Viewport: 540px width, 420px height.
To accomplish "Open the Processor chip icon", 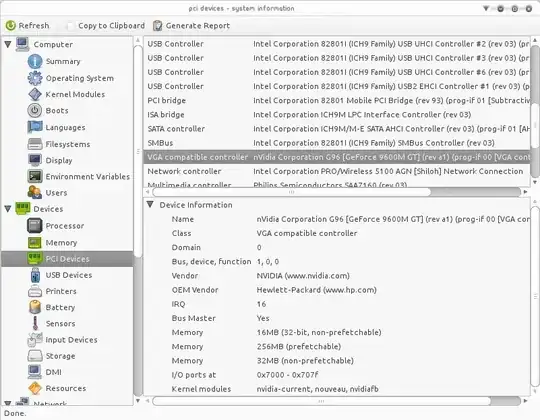I will coord(34,226).
